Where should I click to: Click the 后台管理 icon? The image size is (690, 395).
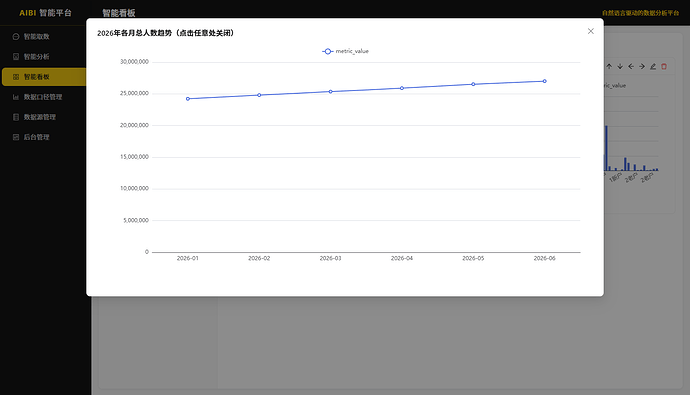(x=16, y=137)
